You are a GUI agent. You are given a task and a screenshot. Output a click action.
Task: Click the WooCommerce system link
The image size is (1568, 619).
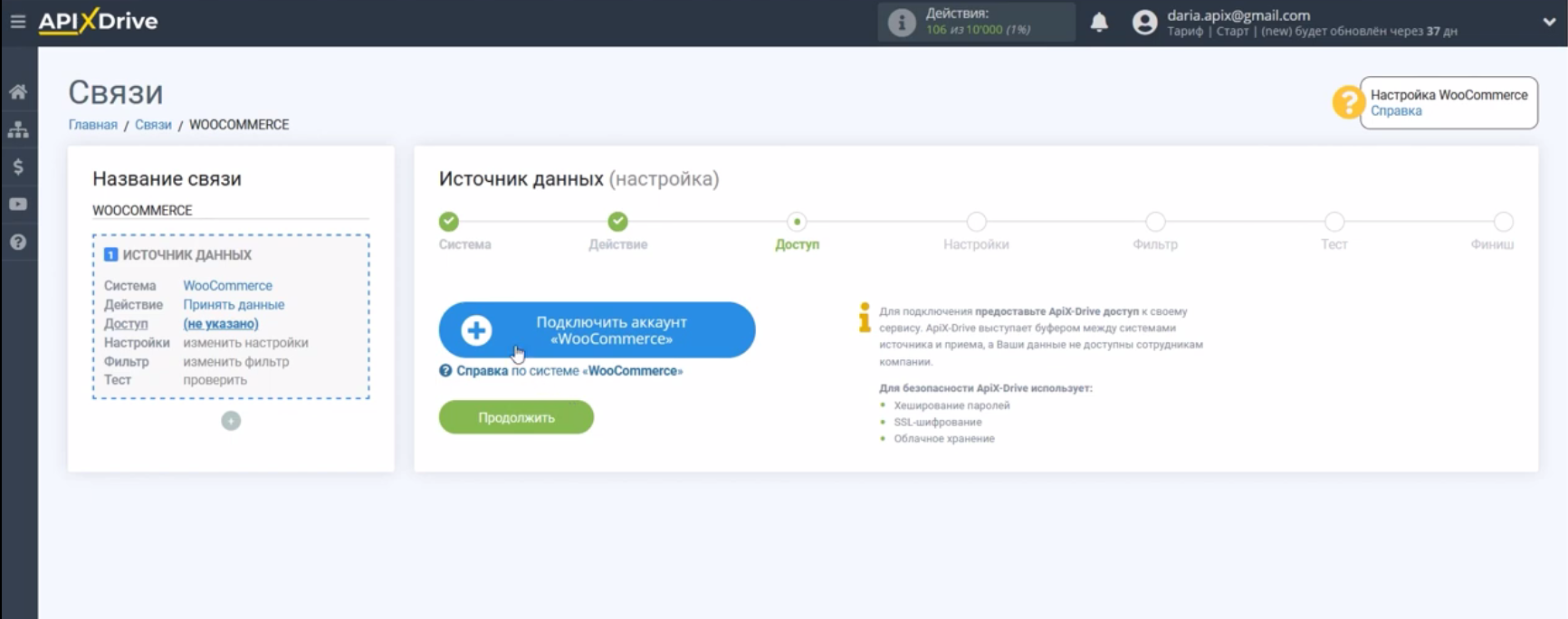pyautogui.click(x=227, y=285)
